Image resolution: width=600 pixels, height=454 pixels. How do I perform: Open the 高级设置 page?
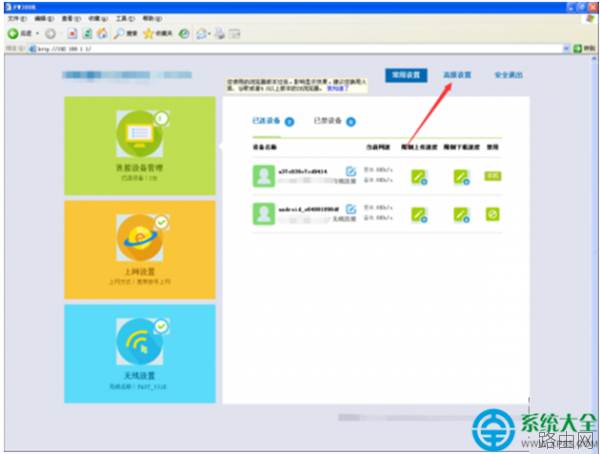pyautogui.click(x=457, y=75)
